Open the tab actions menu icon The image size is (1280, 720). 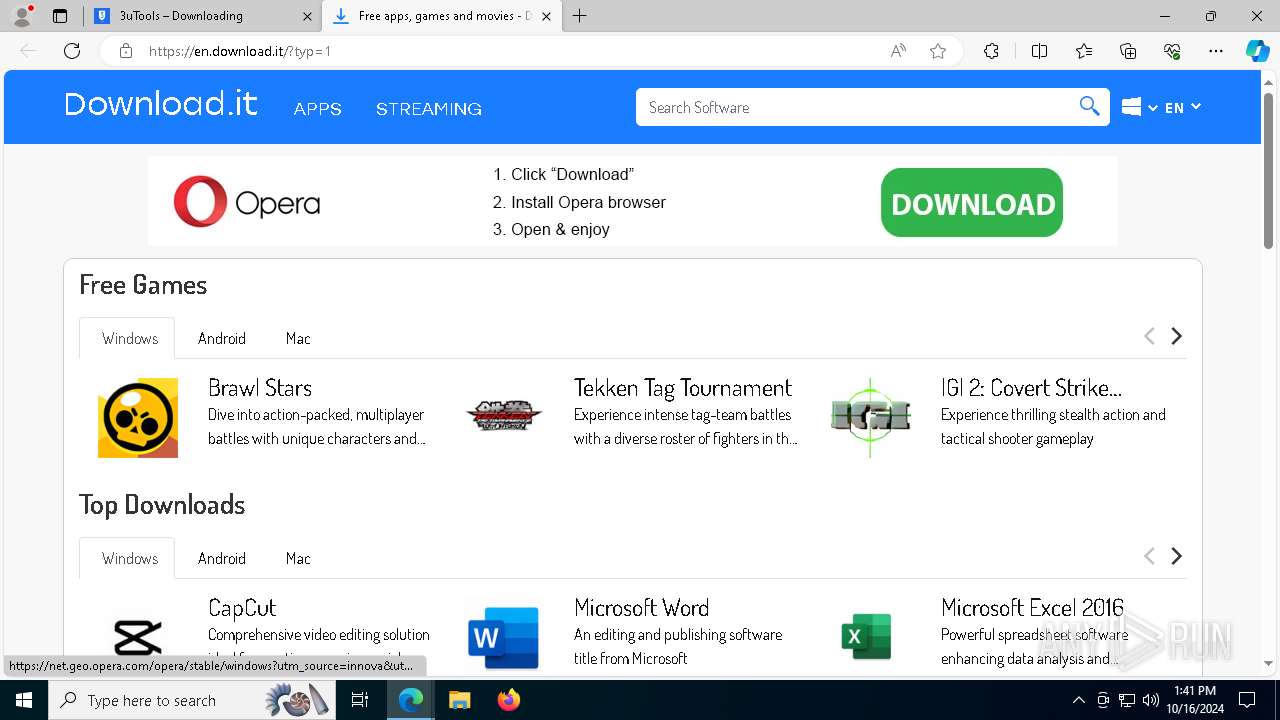60,16
